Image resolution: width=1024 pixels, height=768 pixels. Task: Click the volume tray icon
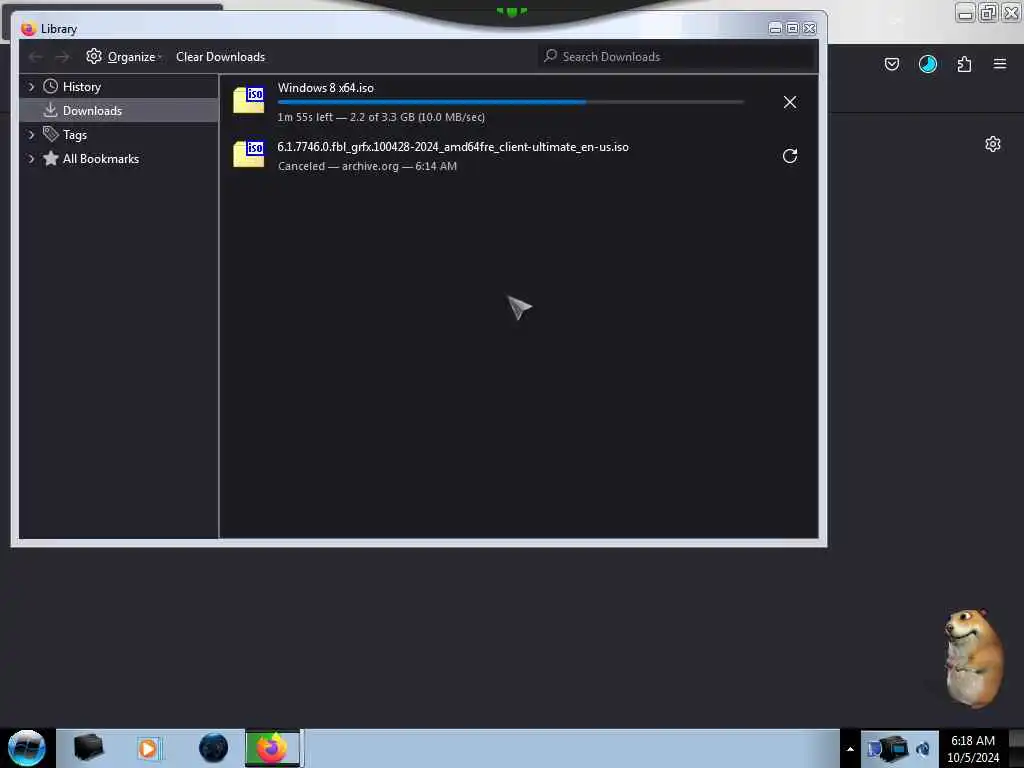coord(923,749)
